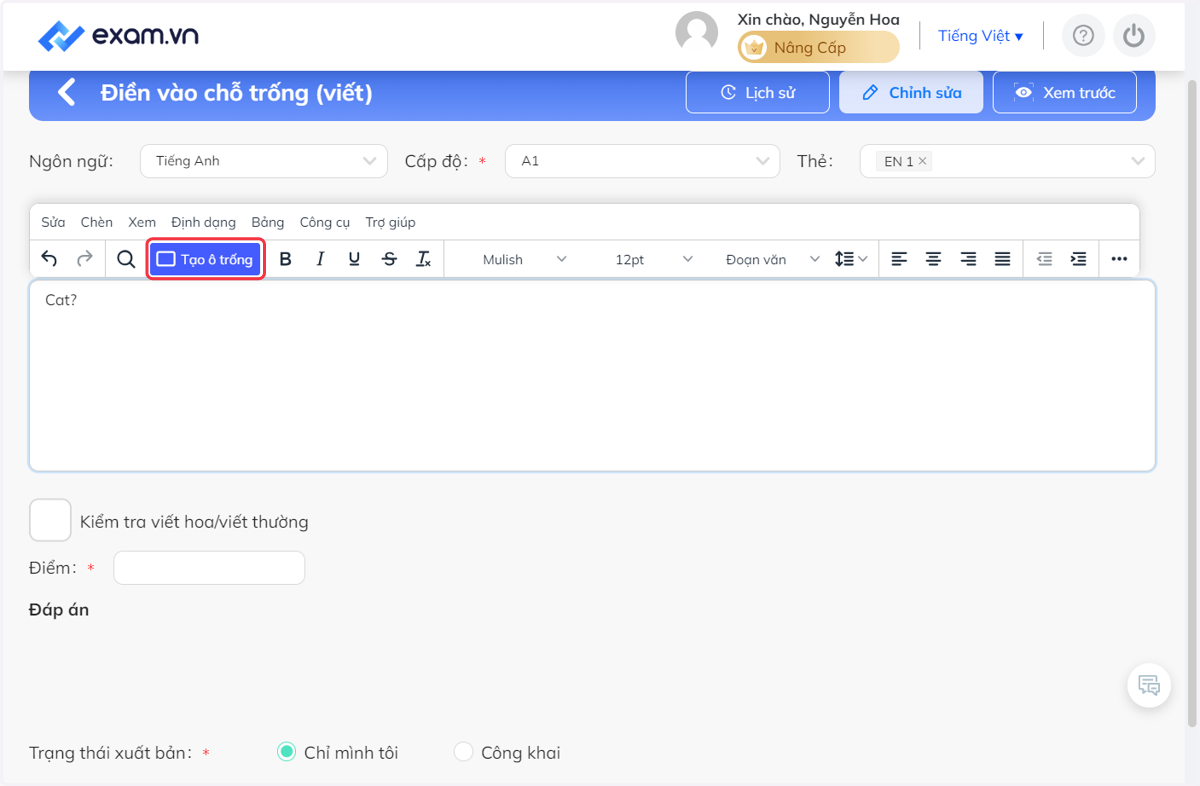The width and height of the screenshot is (1200, 786).
Task: Open the Bảng menu
Action: [x=268, y=222]
